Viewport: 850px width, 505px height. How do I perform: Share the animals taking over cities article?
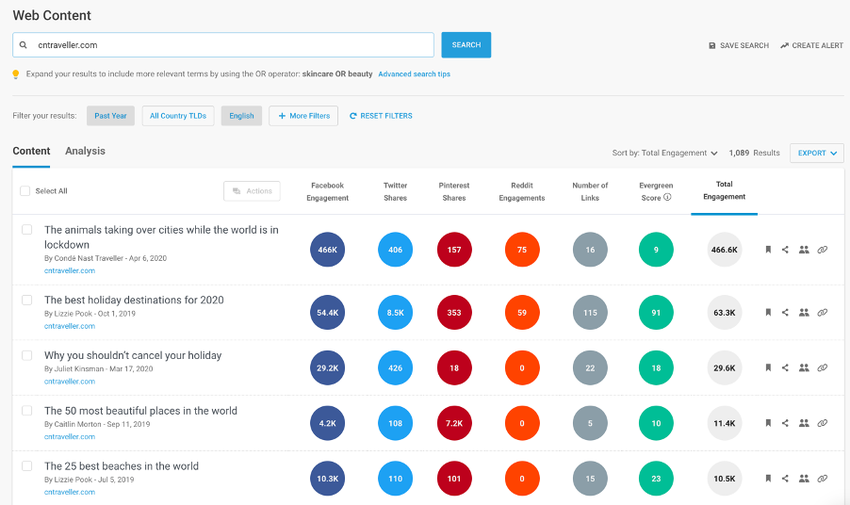[x=785, y=250]
